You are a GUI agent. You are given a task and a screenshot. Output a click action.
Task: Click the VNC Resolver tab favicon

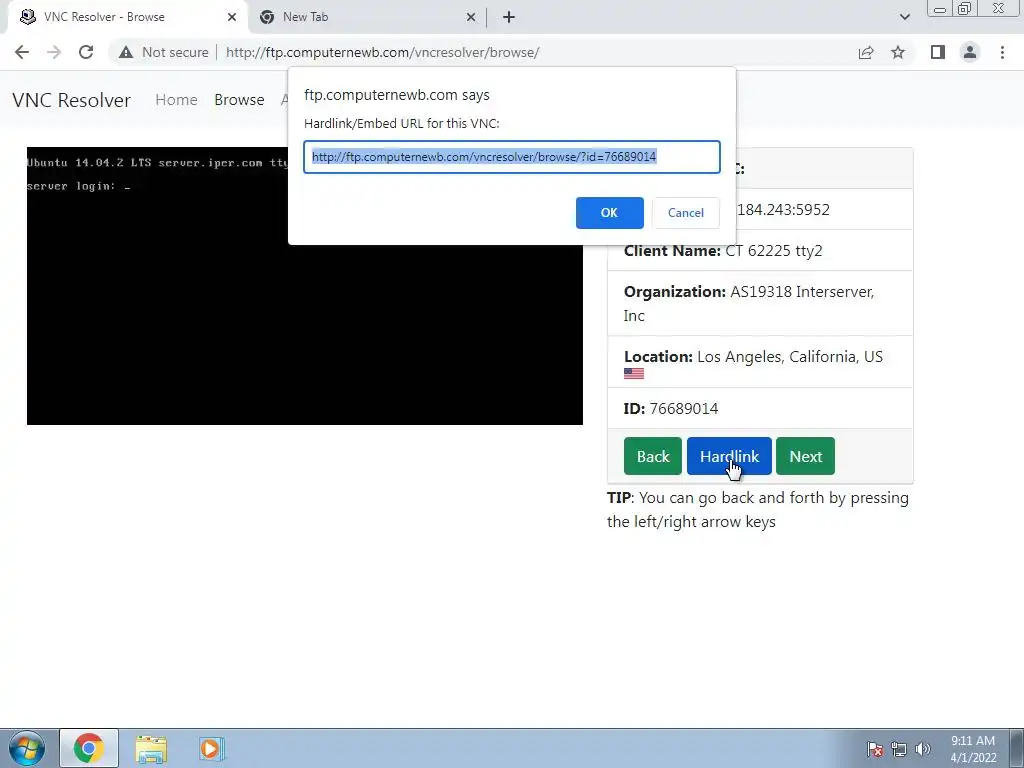(x=27, y=17)
